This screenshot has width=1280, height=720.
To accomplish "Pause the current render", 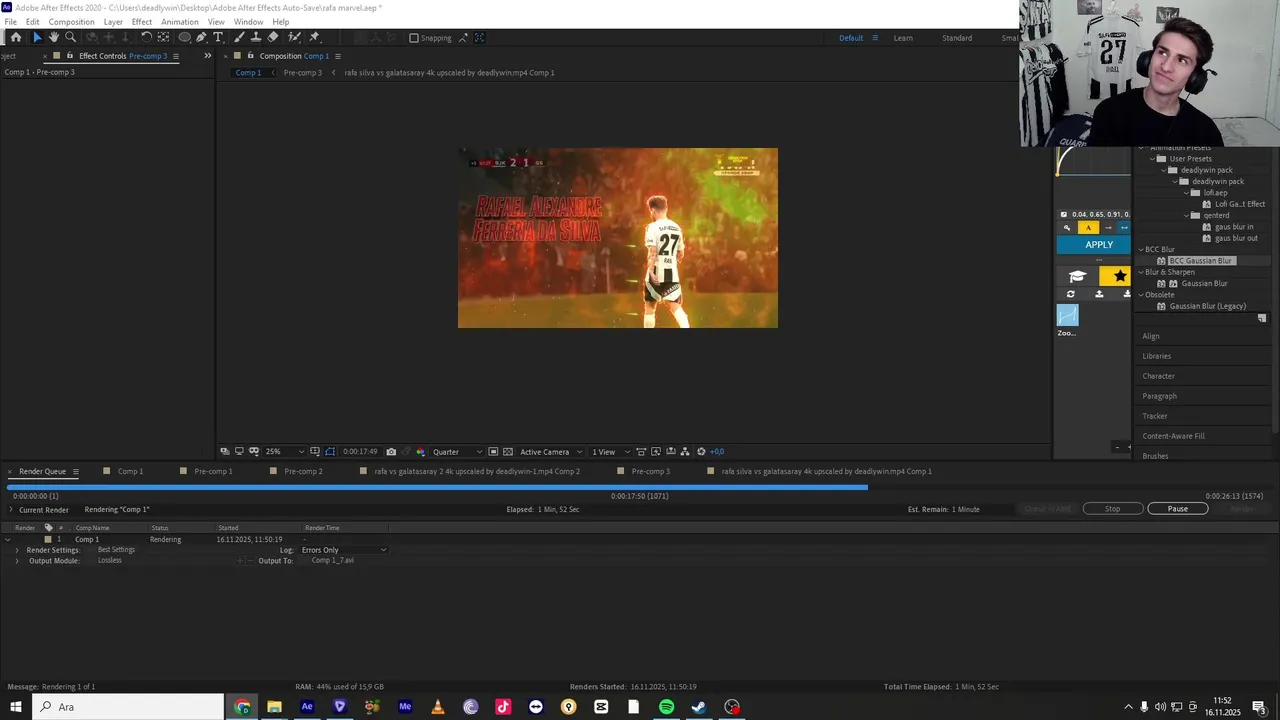I will (1178, 509).
